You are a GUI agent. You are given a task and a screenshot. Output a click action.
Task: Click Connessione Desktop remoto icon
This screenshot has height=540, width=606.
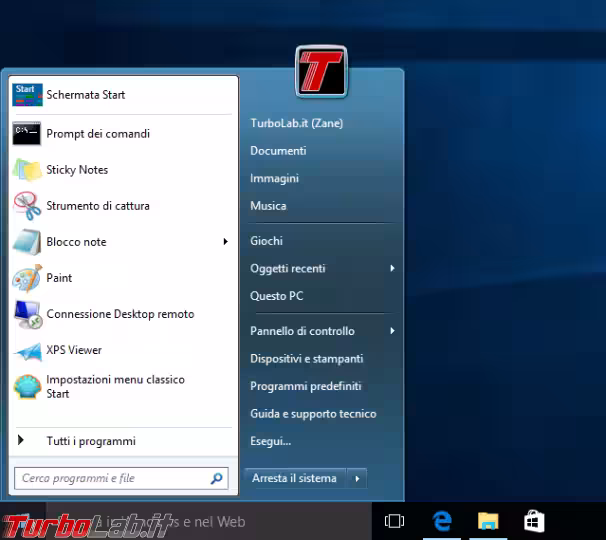(x=27, y=314)
